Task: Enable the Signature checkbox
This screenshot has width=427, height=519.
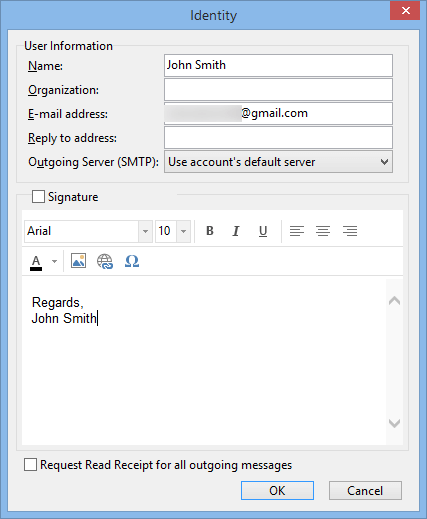Action: point(38,197)
